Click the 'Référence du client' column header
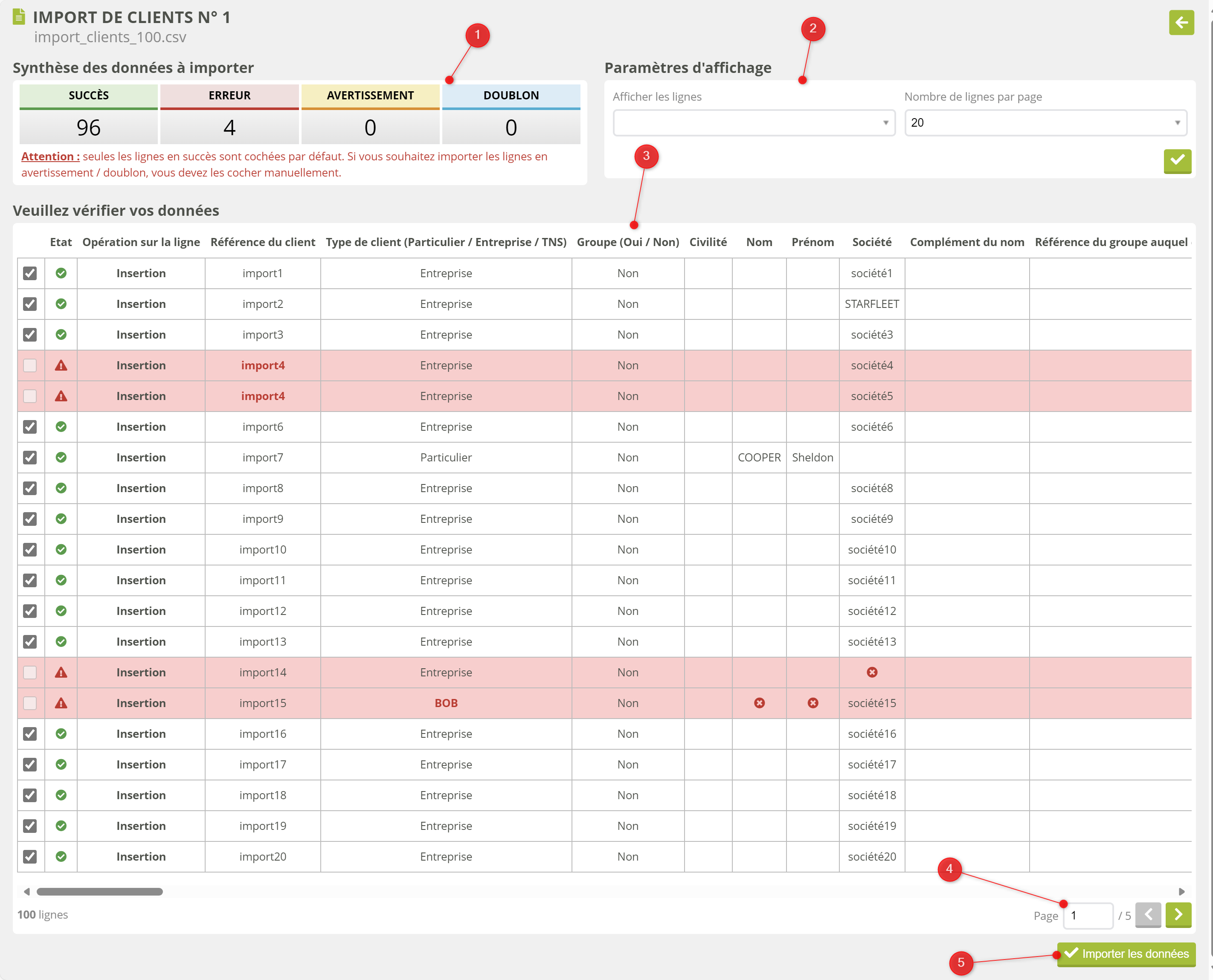Image resolution: width=1213 pixels, height=980 pixels. point(262,242)
